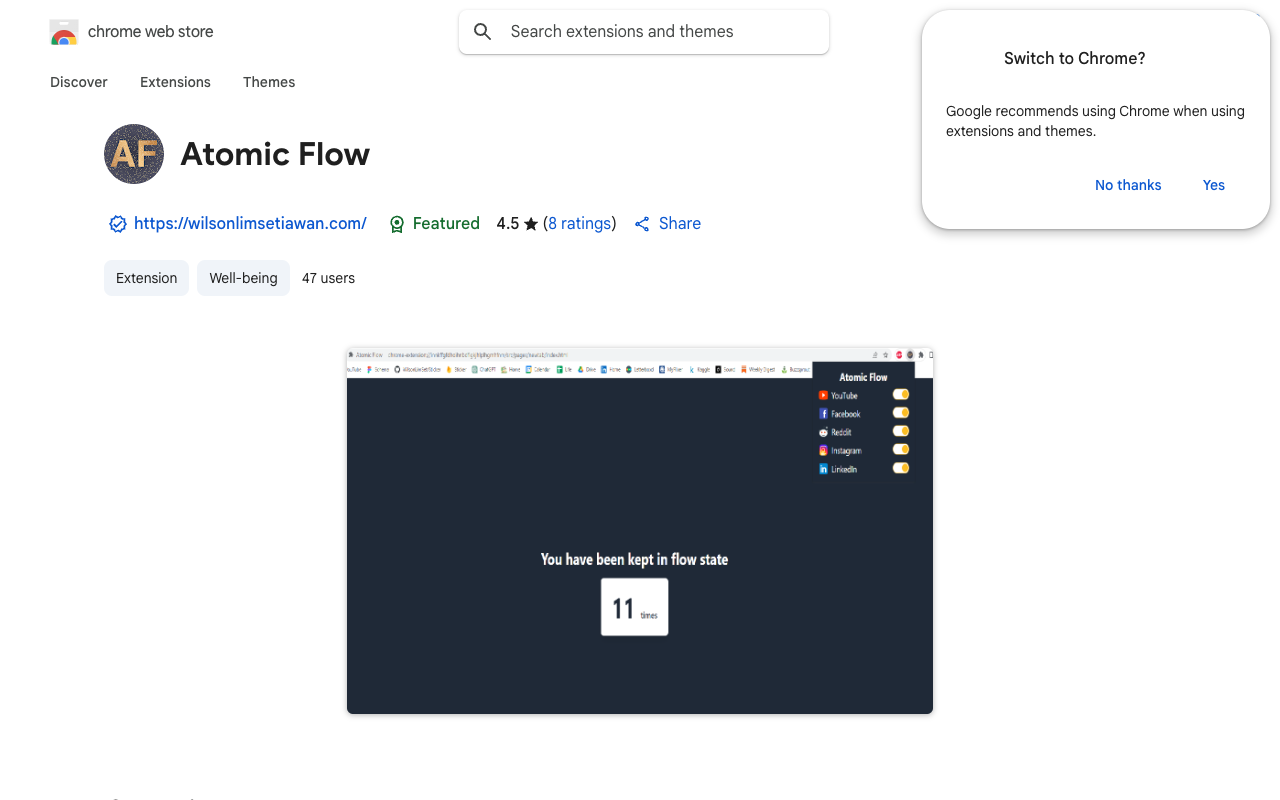Toggle the Instagram switch in the preview screenshot
The width and height of the screenshot is (1280, 800).
click(901, 449)
